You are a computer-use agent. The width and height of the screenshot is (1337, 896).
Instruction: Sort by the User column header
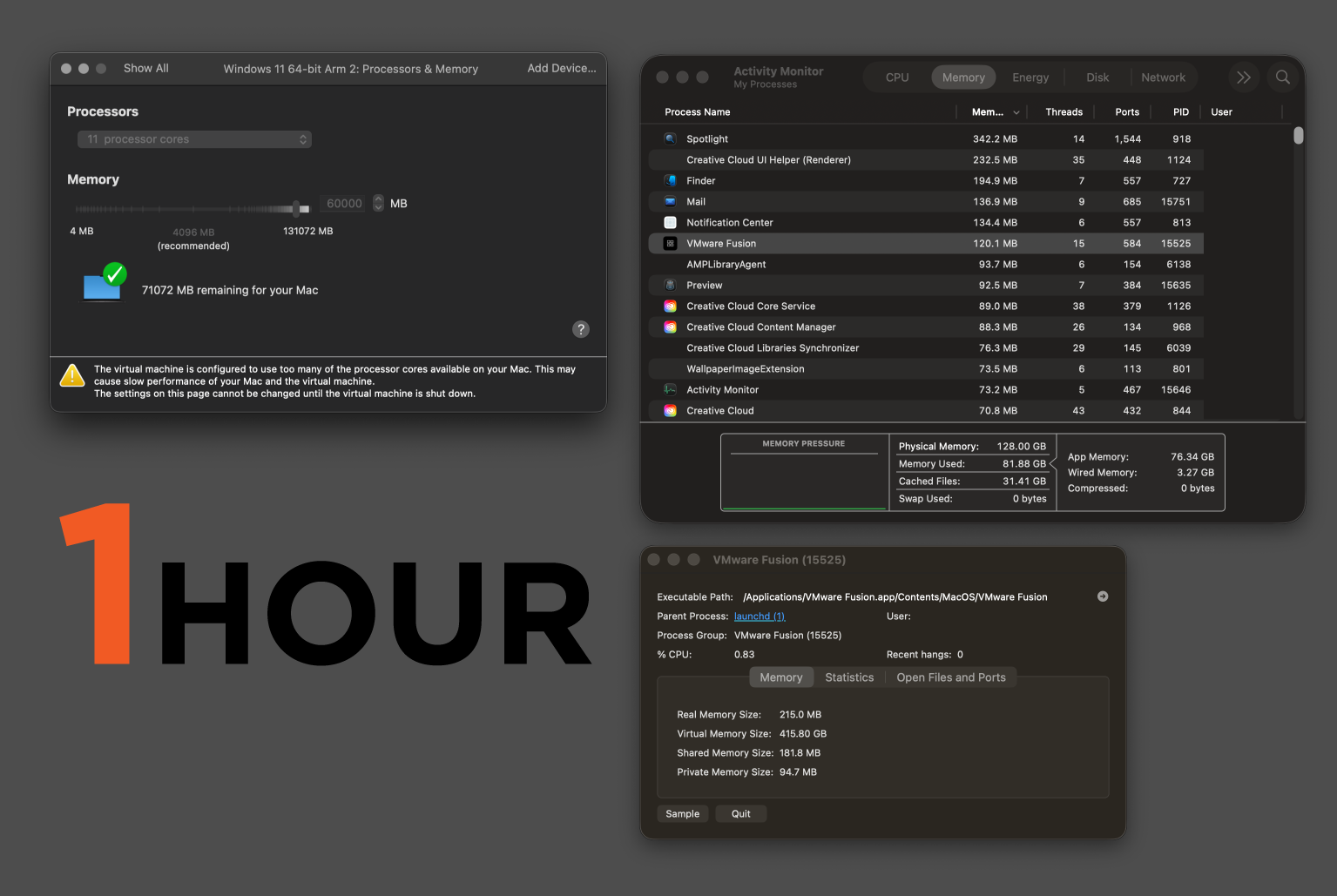click(1221, 112)
